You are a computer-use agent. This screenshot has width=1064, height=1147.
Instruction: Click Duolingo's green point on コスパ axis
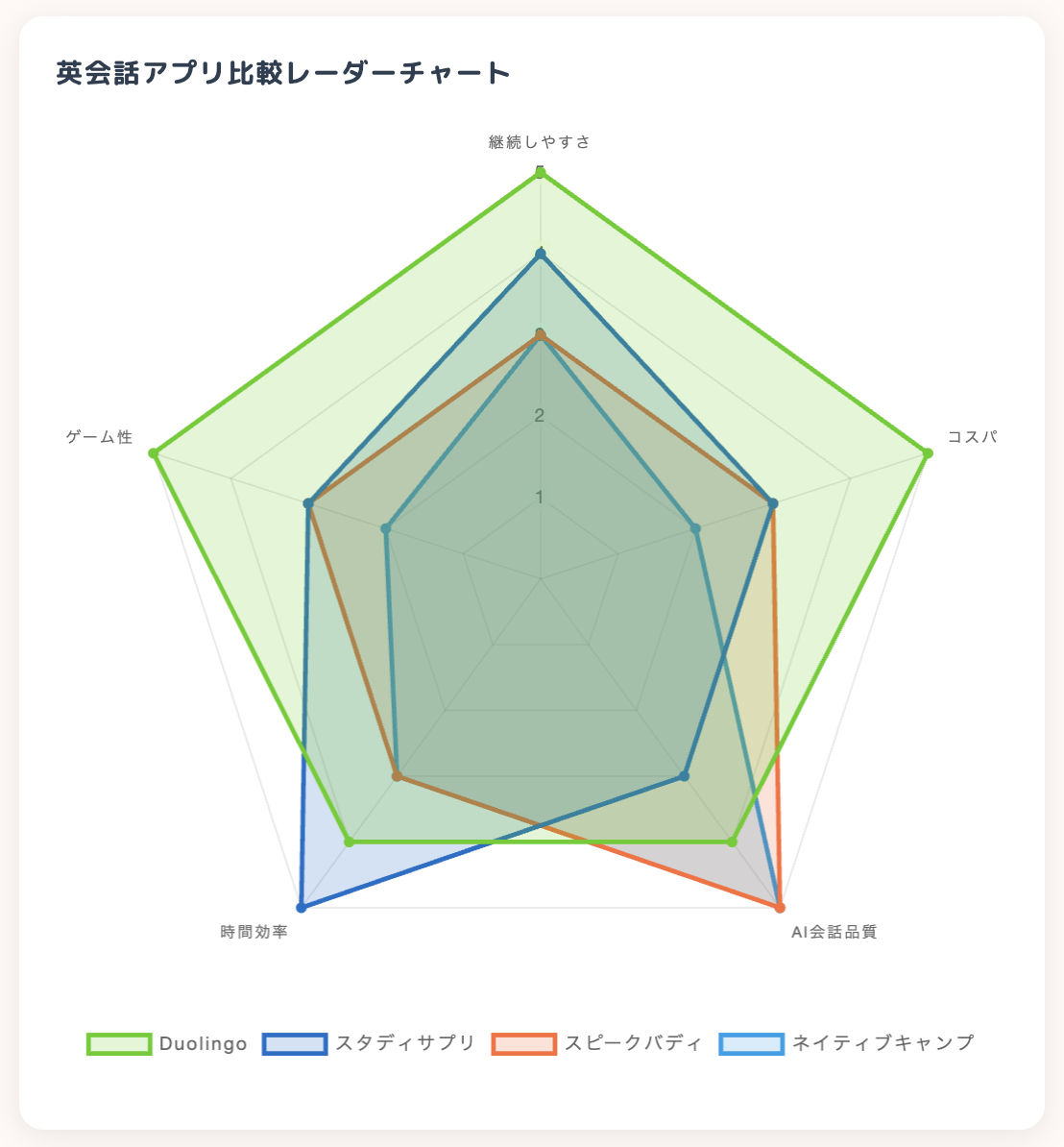tap(928, 452)
